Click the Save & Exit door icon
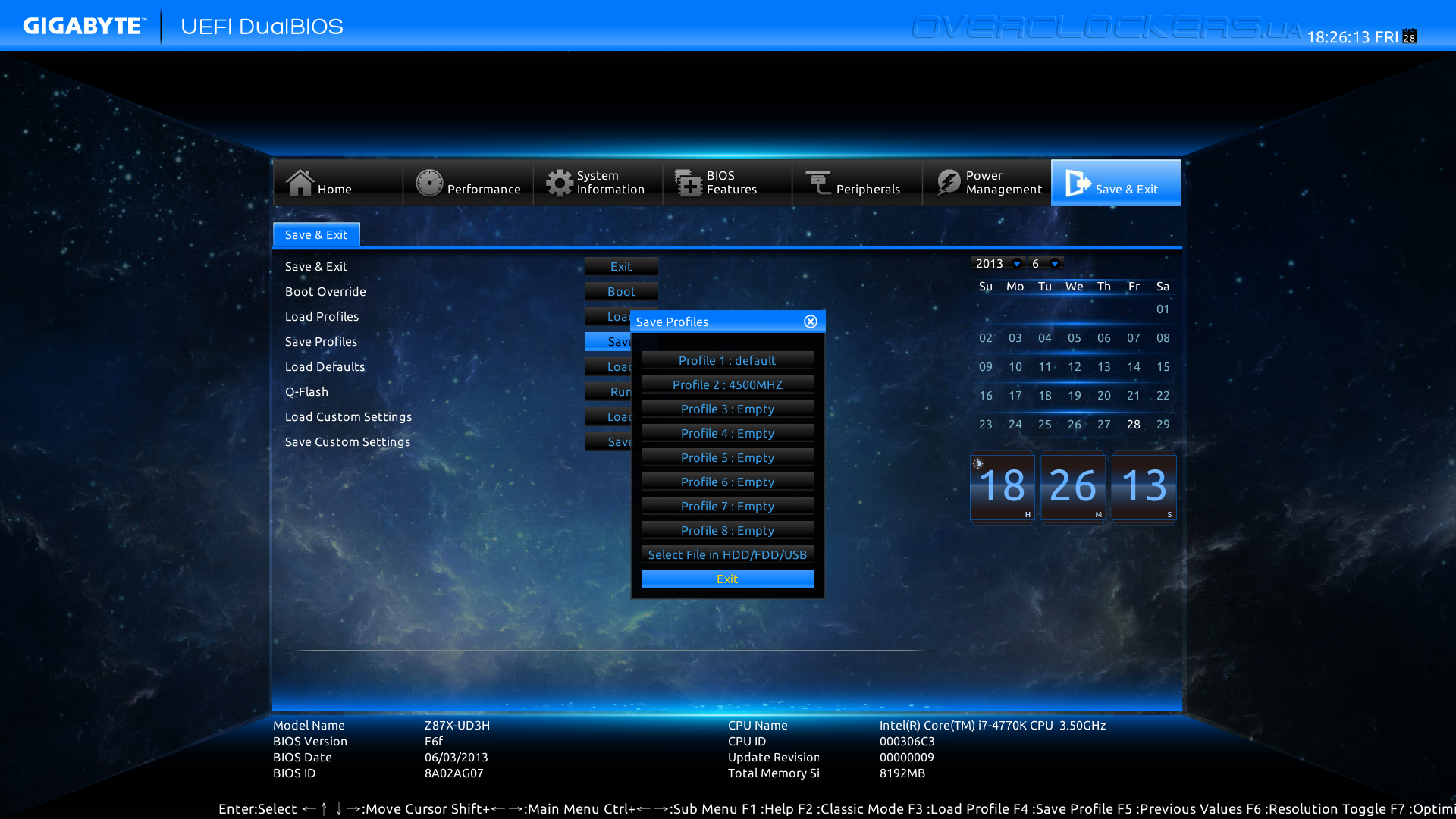 1078,183
